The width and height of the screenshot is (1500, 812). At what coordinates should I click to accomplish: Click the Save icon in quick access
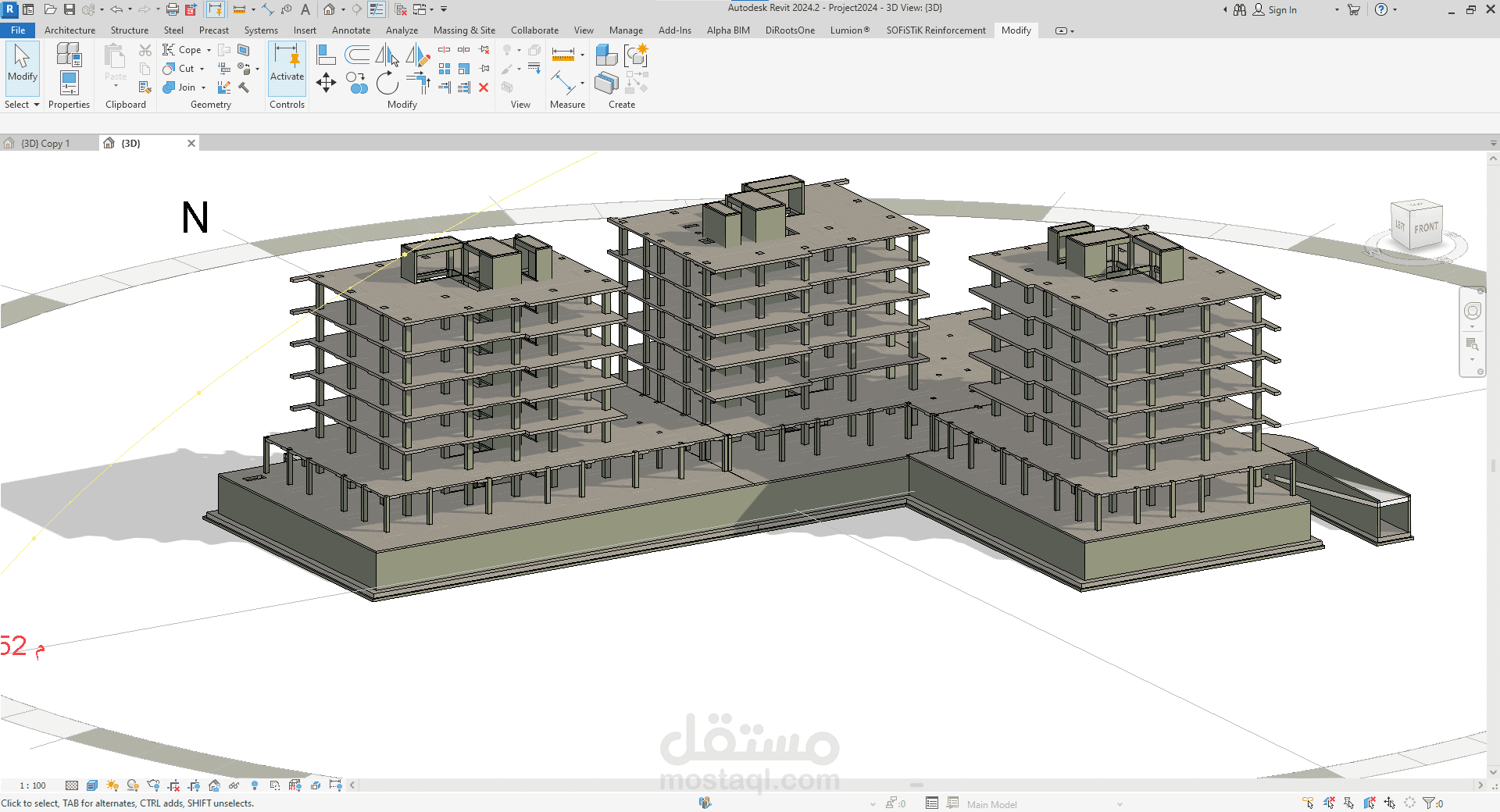(x=69, y=9)
